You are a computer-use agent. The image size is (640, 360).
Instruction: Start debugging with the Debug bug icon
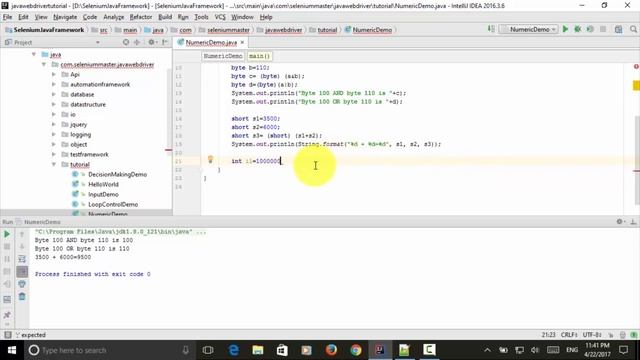coord(578,29)
